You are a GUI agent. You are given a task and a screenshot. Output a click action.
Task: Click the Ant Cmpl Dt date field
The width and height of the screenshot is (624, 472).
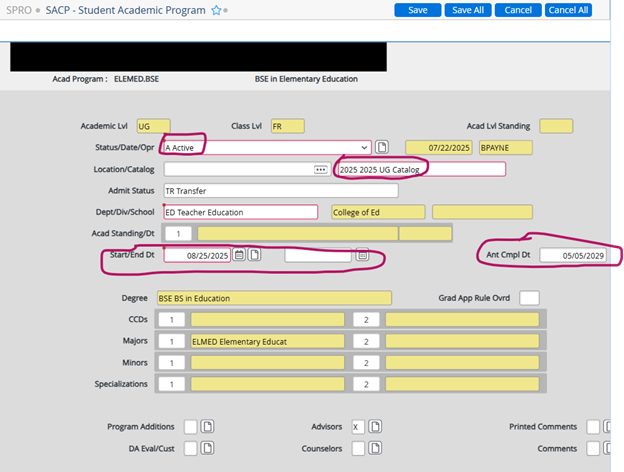pyautogui.click(x=573, y=255)
